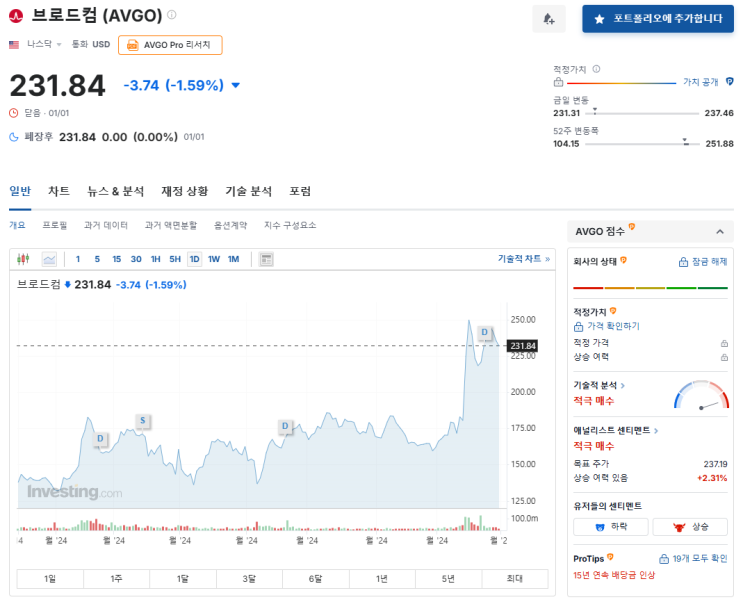The height and width of the screenshot is (602, 743).
Task: Select the 과거 데이터 sub-tab
Action: (106, 225)
